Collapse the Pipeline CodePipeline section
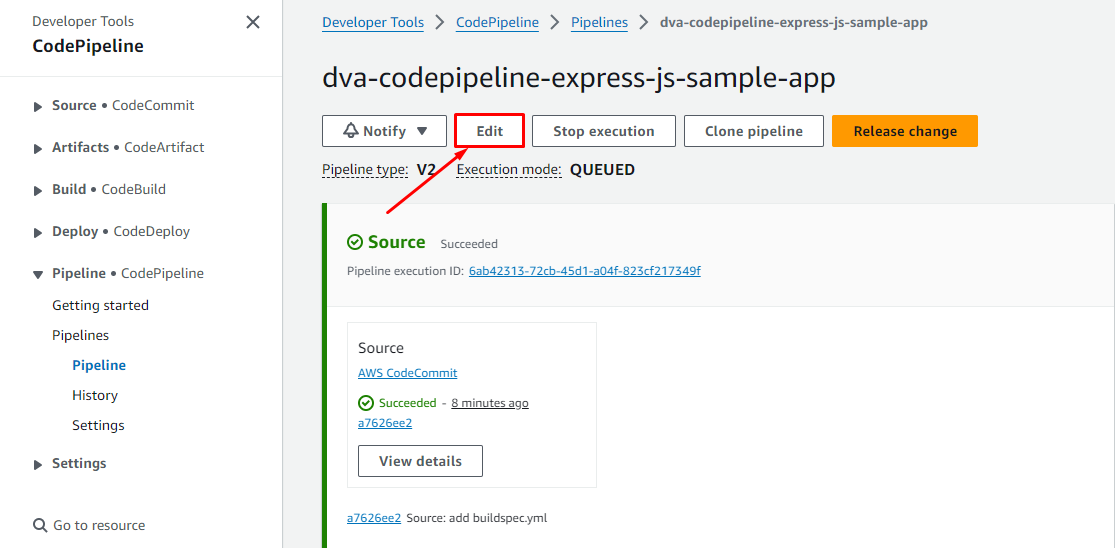This screenshot has width=1115, height=548. pos(39,274)
